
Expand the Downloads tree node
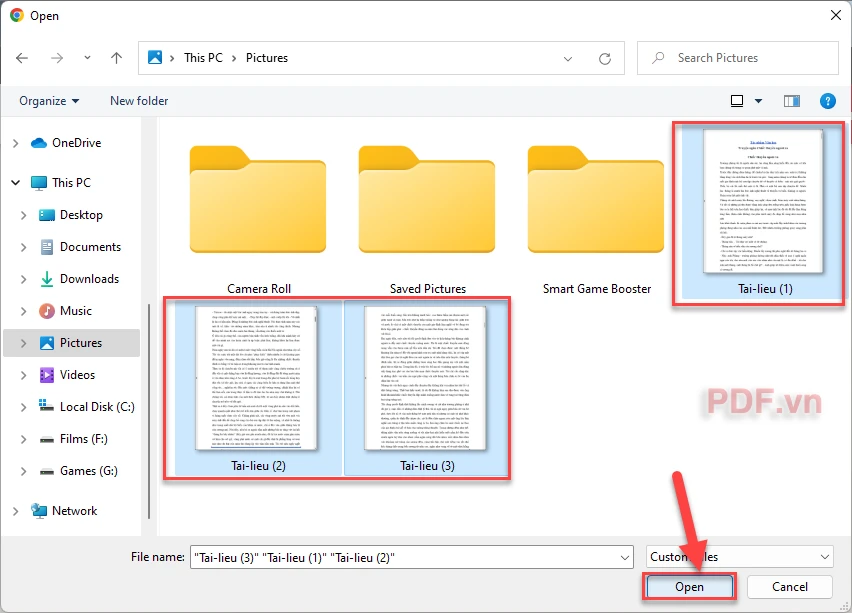click(x=23, y=279)
